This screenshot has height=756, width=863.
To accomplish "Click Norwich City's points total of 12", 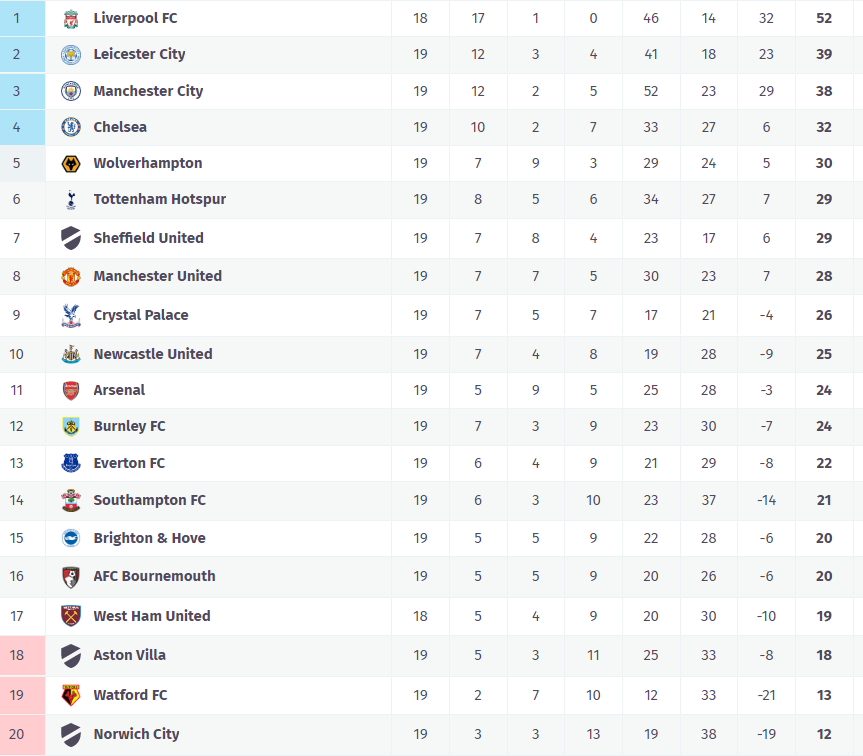I will click(824, 734).
